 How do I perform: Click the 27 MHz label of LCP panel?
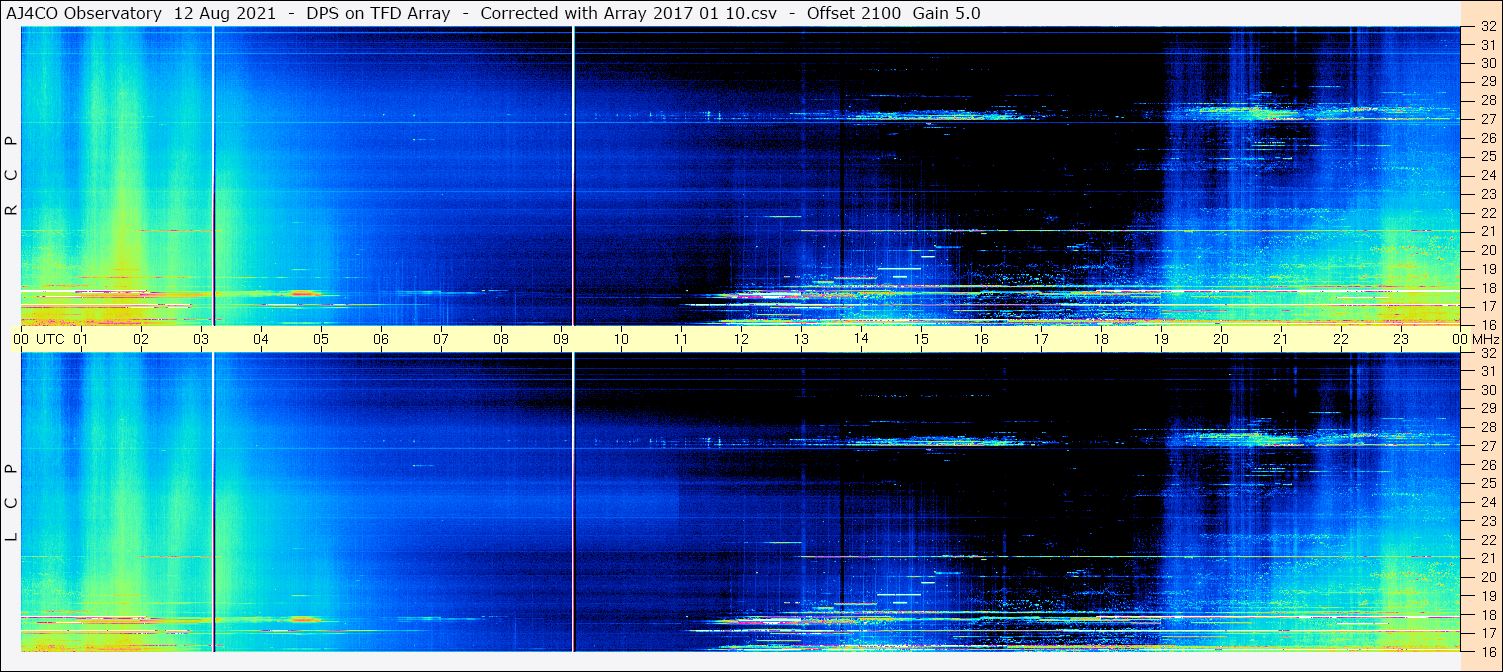click(1487, 446)
